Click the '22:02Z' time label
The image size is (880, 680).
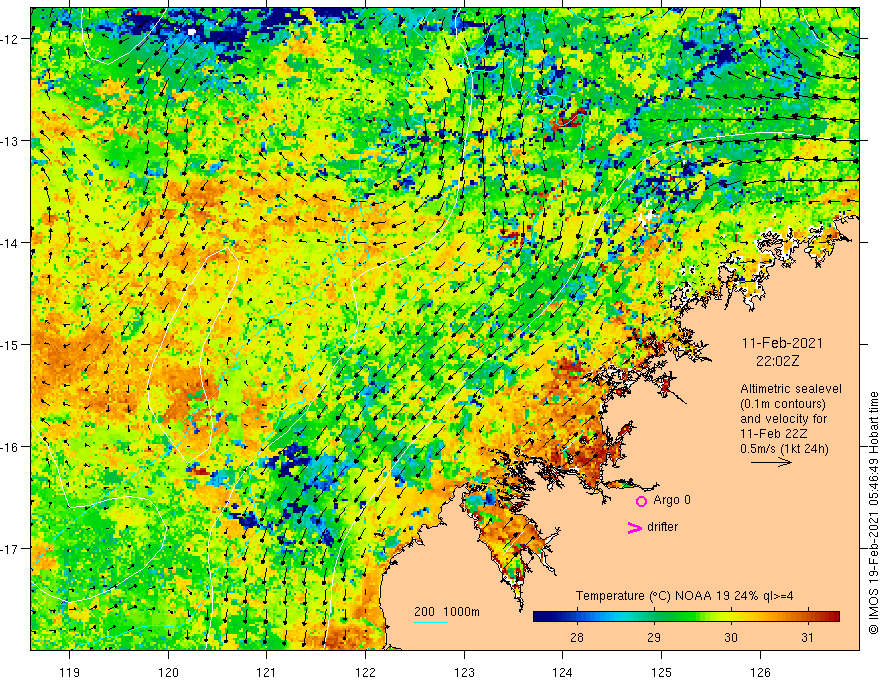[x=777, y=361]
